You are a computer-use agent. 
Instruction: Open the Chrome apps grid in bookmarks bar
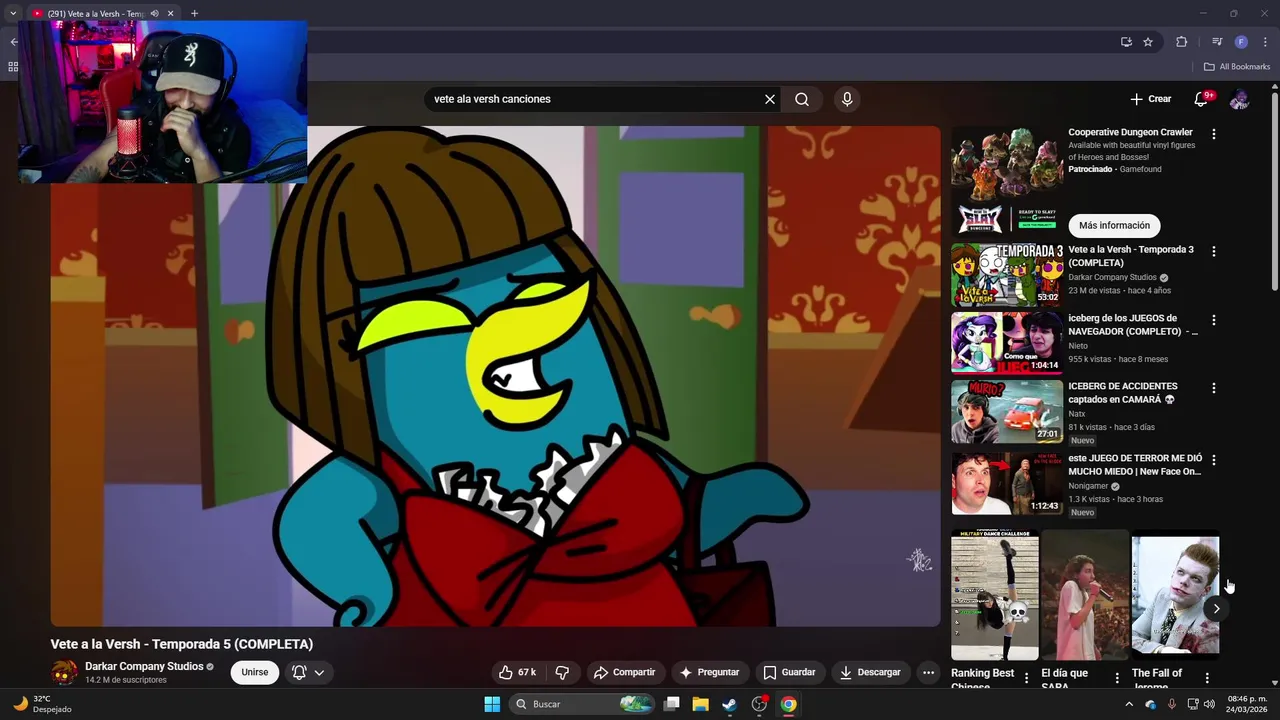tap(13, 67)
